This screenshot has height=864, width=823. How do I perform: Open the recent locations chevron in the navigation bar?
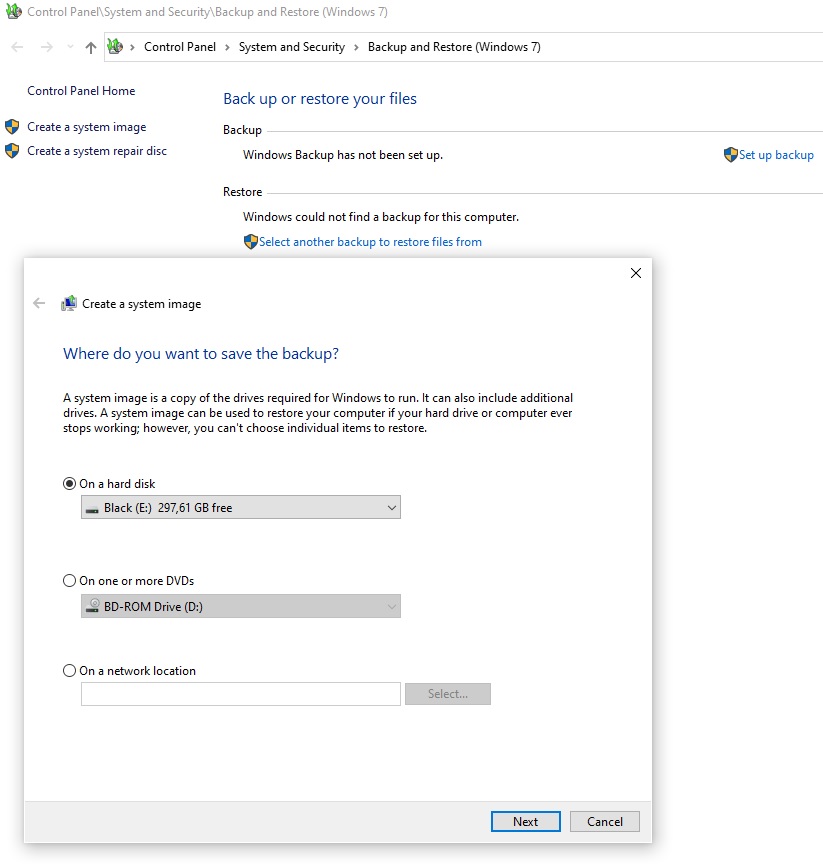pyautogui.click(x=70, y=47)
